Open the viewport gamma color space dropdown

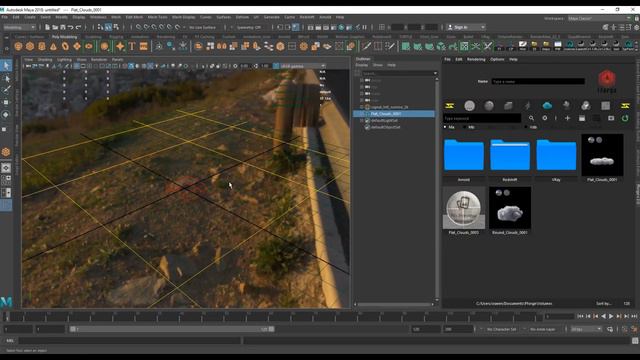click(302, 66)
